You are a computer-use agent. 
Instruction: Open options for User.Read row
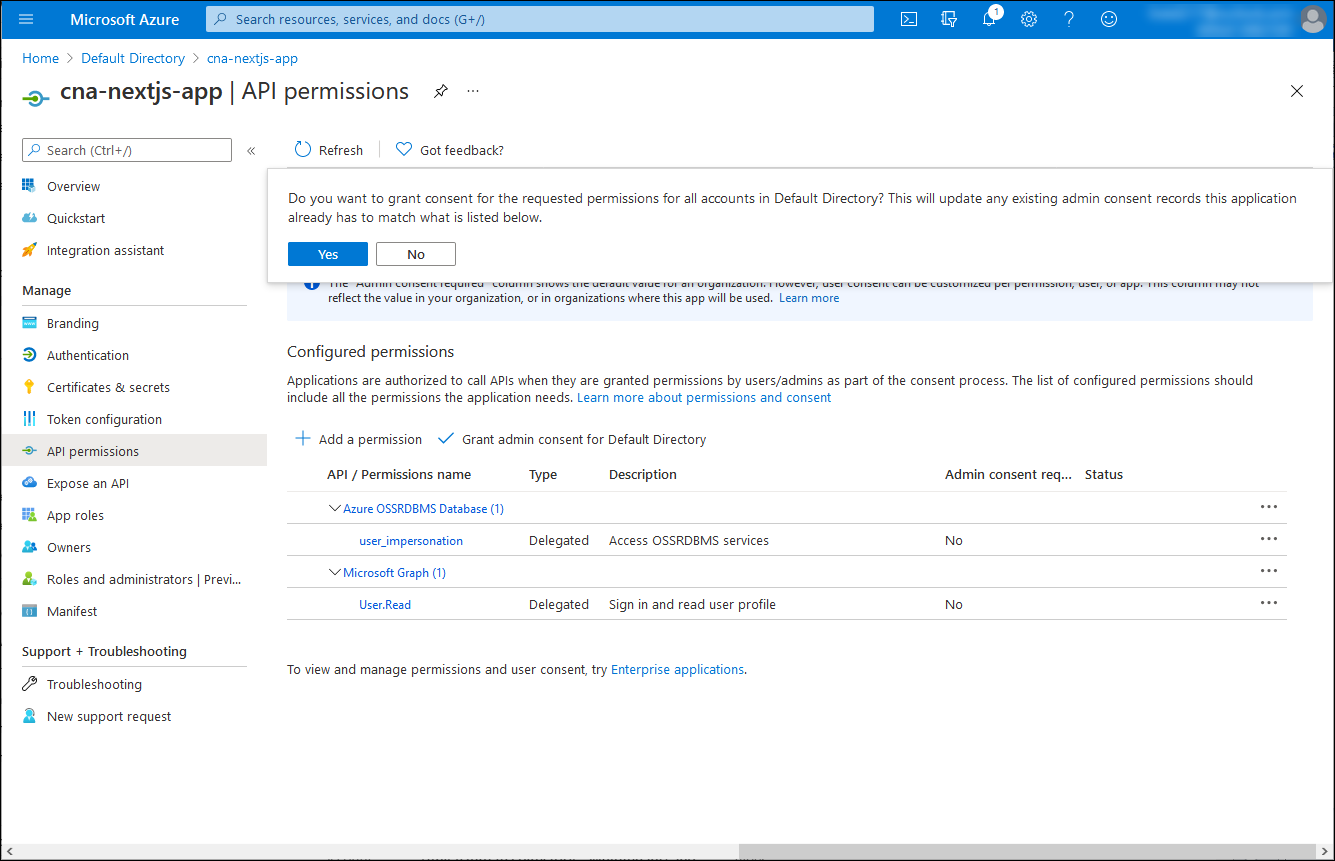click(x=1269, y=603)
